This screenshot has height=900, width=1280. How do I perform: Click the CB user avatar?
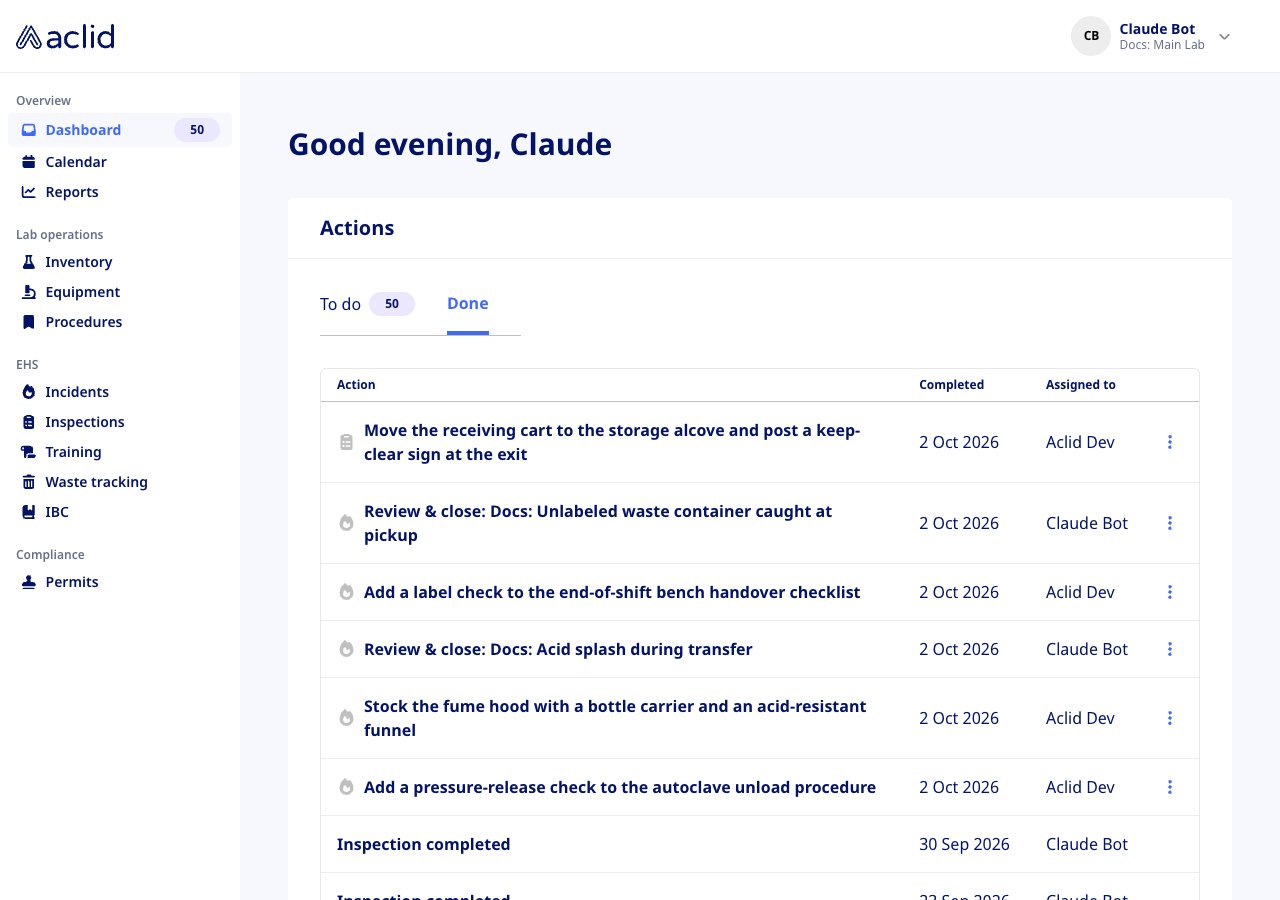tap(1091, 36)
